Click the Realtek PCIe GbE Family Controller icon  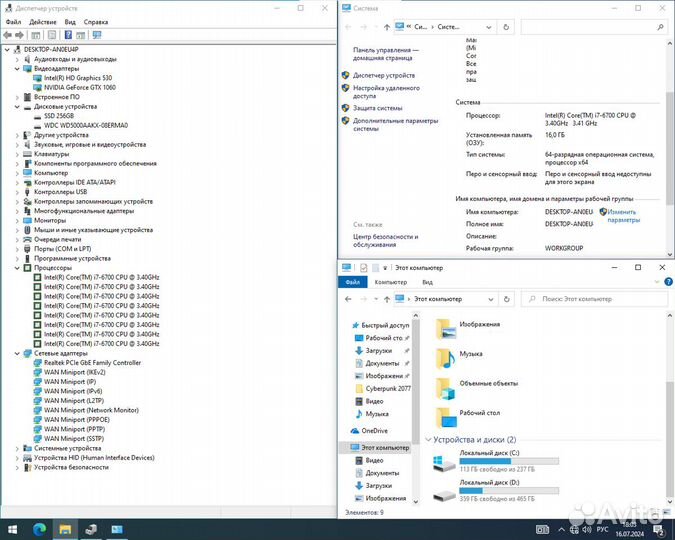[x=38, y=363]
